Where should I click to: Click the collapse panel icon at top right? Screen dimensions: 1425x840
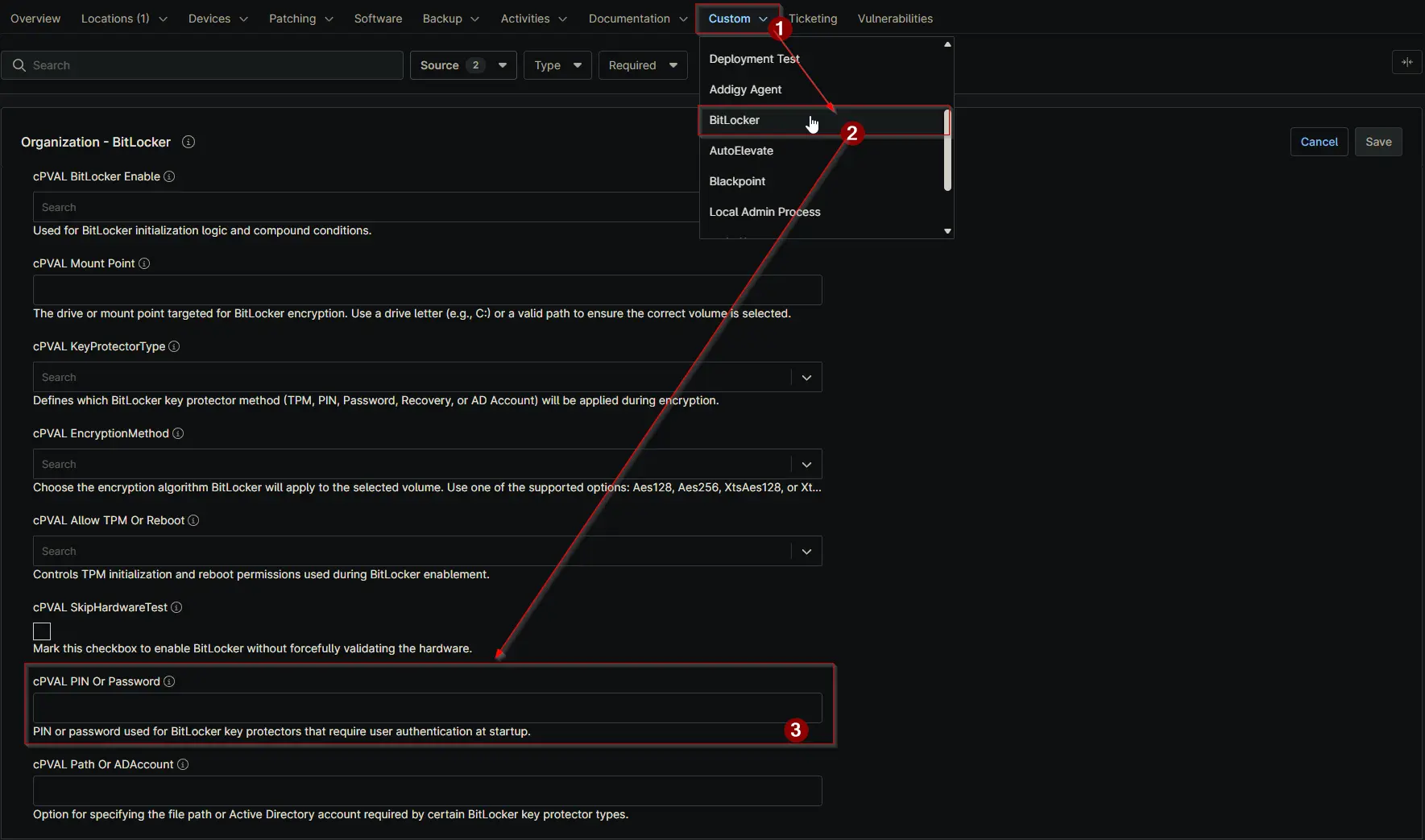(1406, 62)
